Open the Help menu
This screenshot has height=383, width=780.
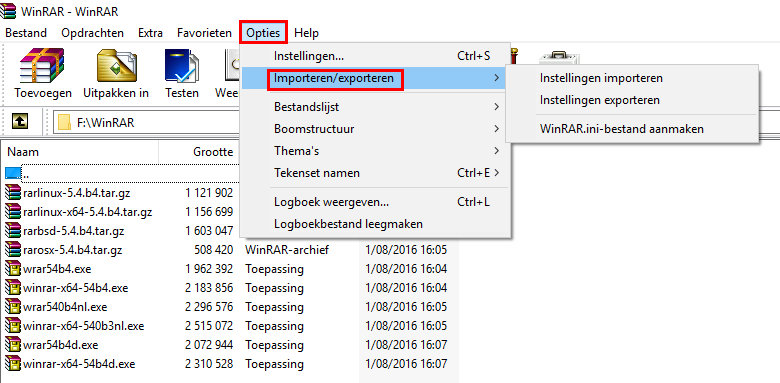[306, 33]
